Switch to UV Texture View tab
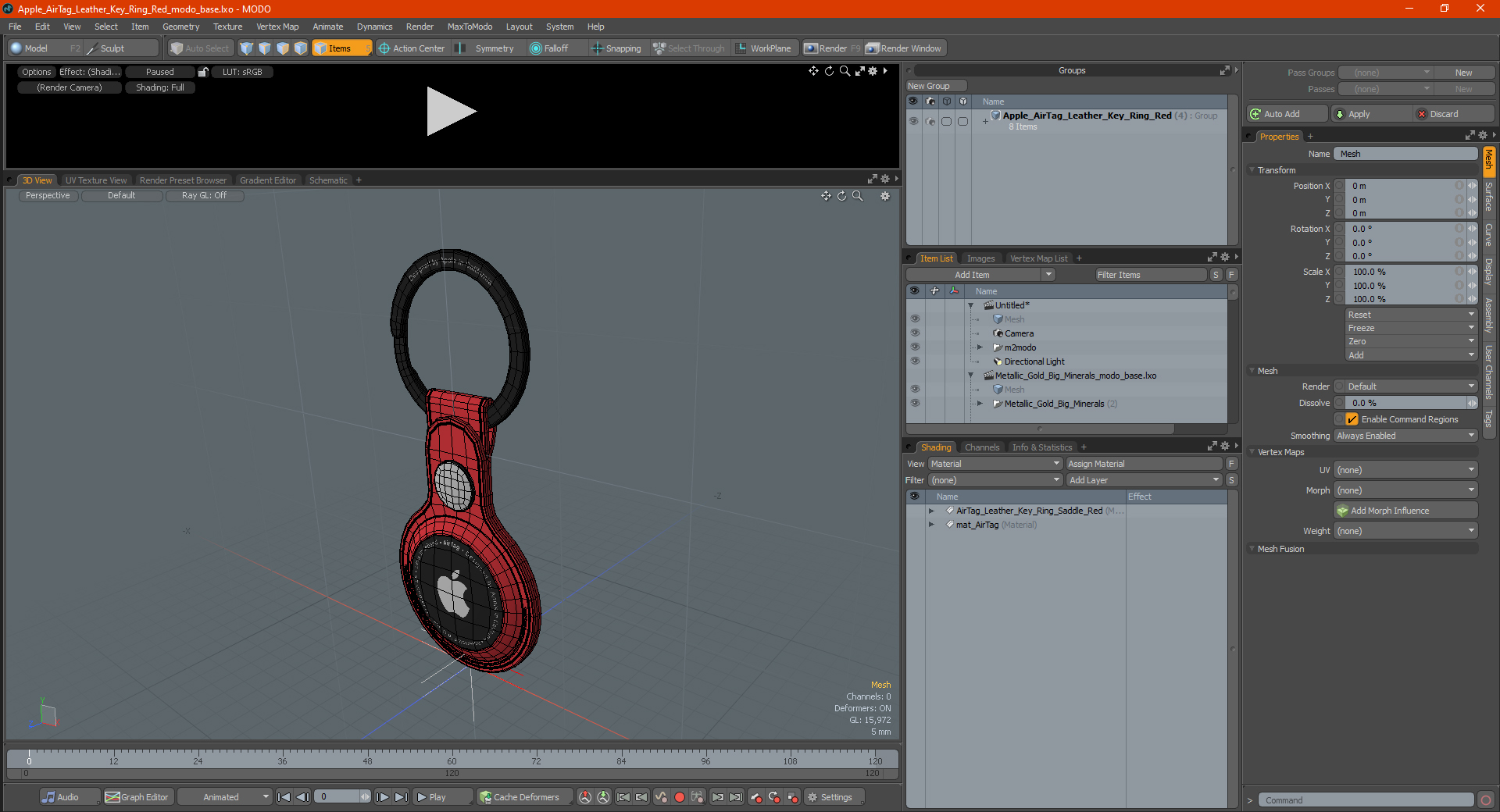Image resolution: width=1500 pixels, height=812 pixels. tap(96, 180)
